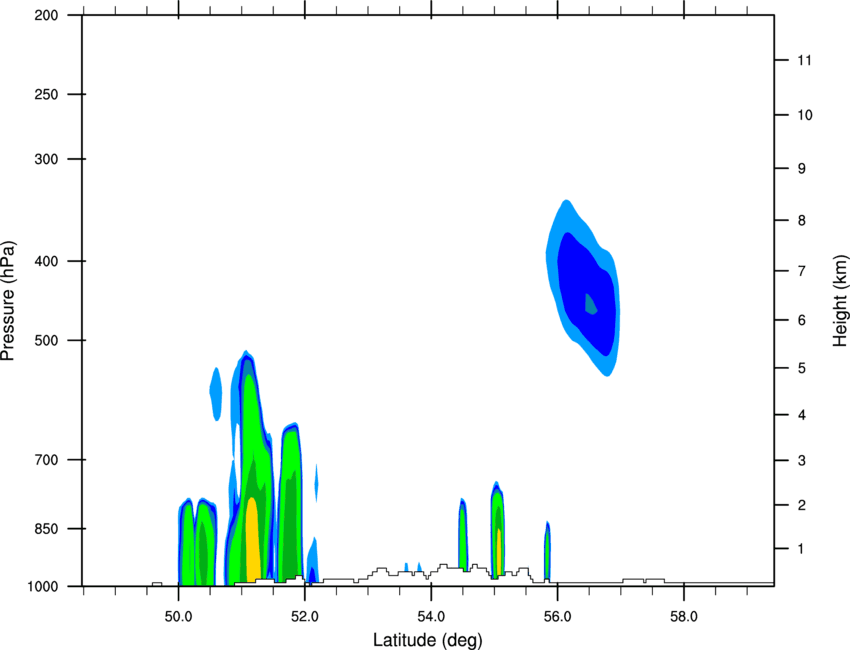
Task: Click the green column near latitude 54.5
Action: click(x=463, y=536)
